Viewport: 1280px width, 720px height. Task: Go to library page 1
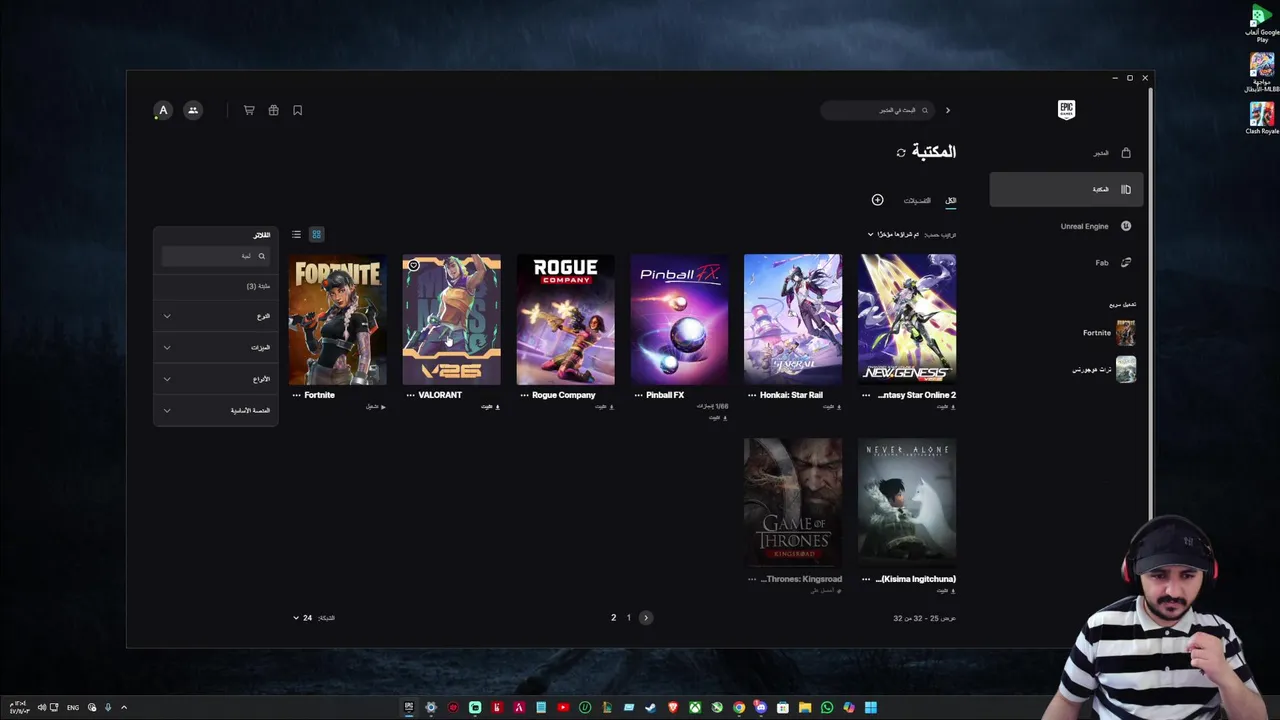629,618
